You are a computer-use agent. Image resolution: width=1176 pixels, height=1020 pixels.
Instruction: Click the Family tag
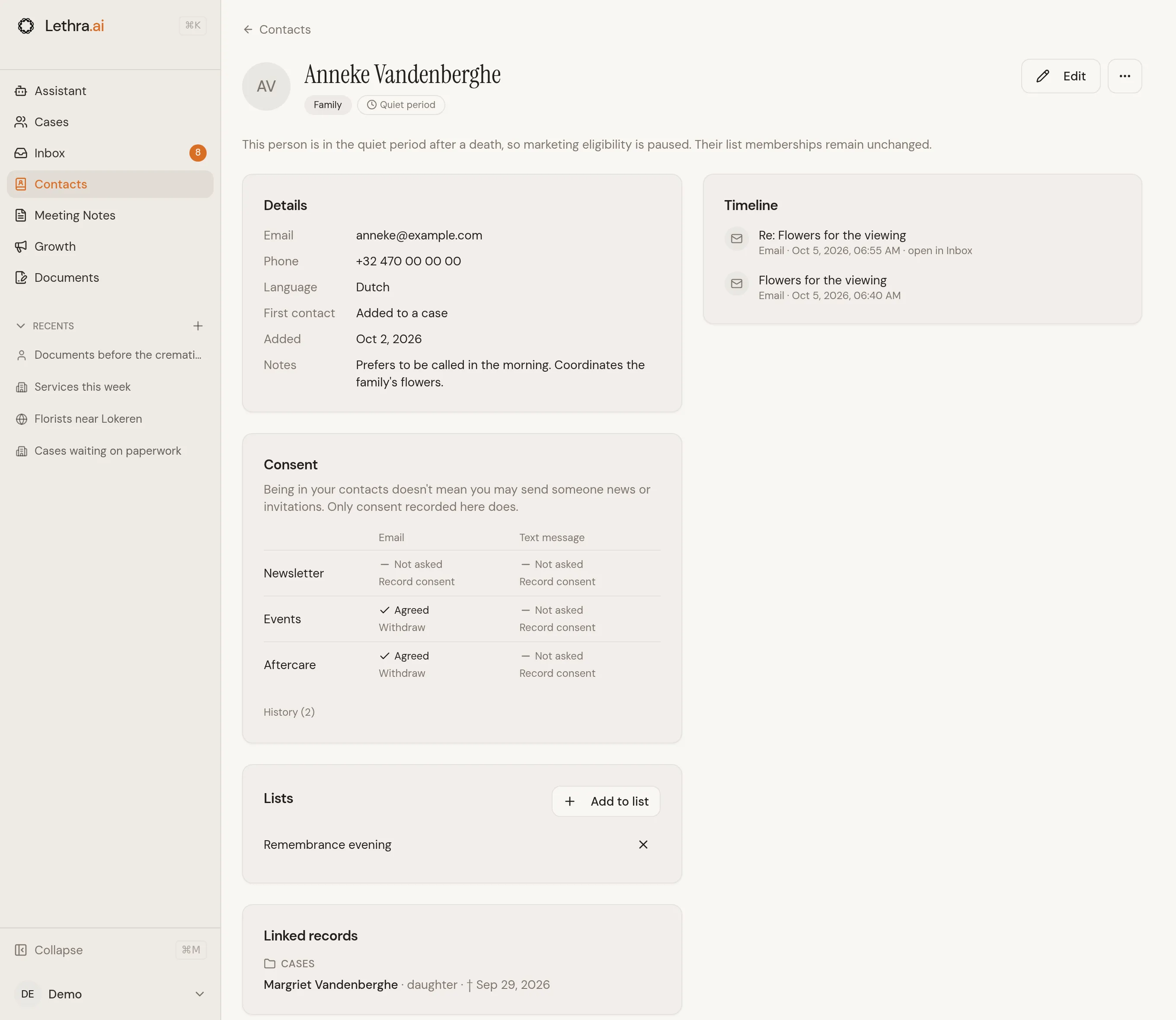(x=327, y=105)
